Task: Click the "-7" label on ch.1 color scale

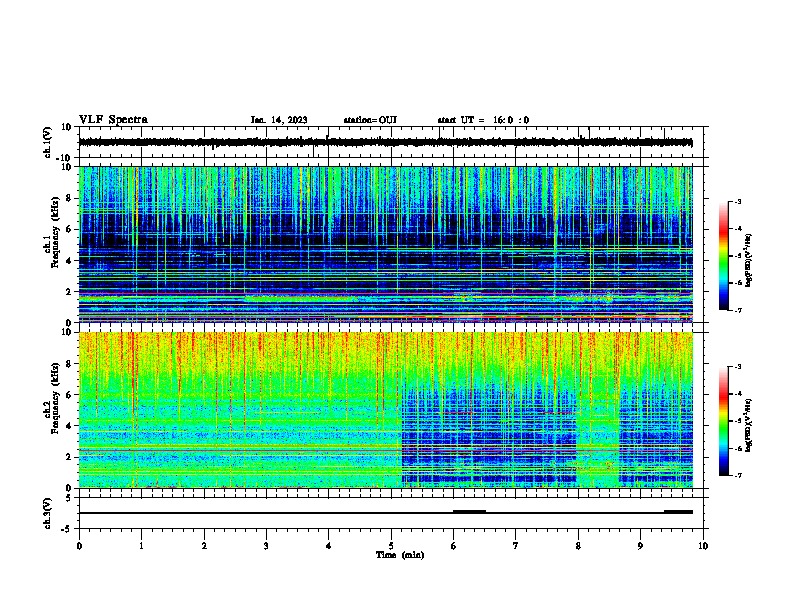Action: pos(737,310)
